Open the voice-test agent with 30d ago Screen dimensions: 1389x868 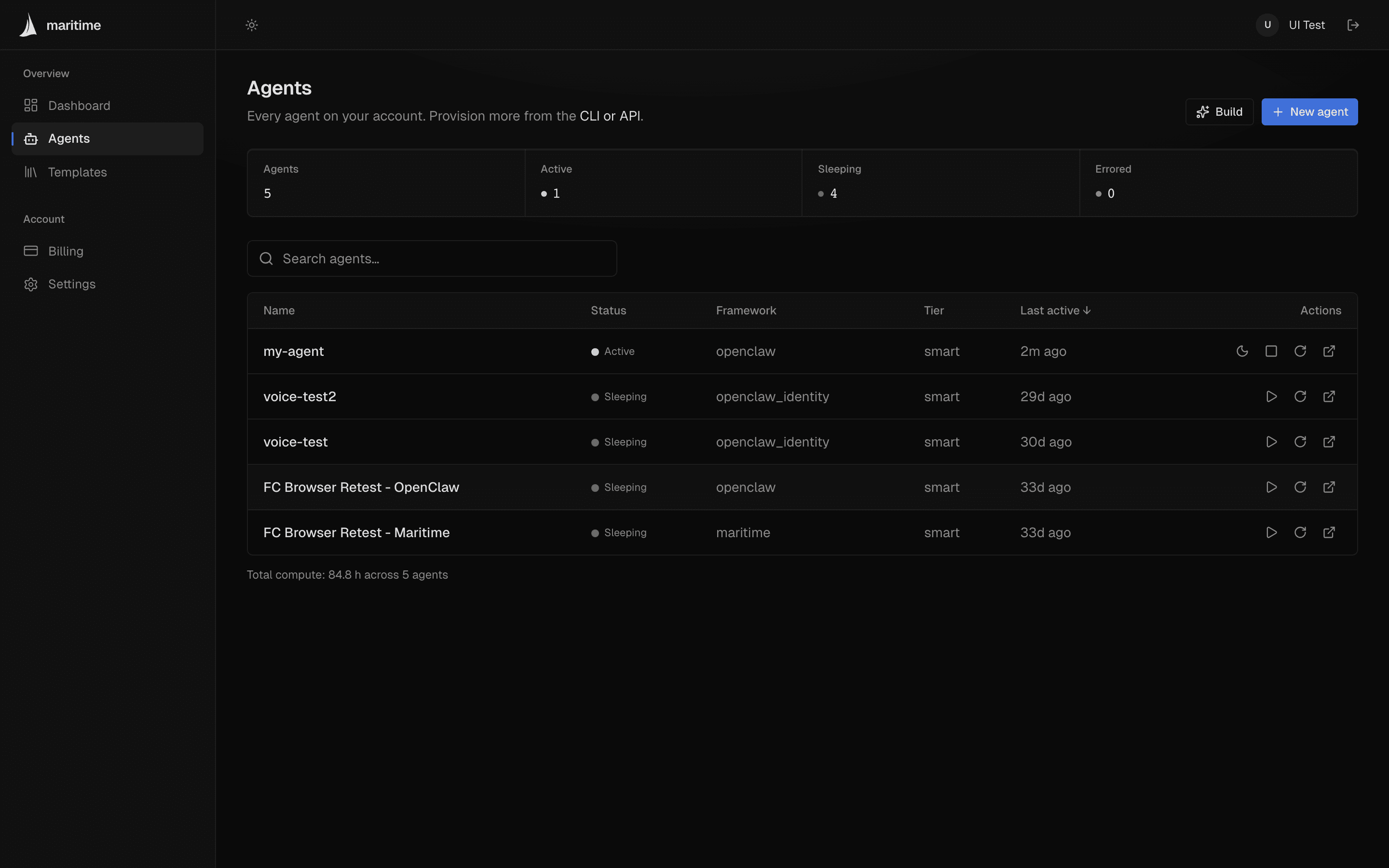click(x=296, y=442)
